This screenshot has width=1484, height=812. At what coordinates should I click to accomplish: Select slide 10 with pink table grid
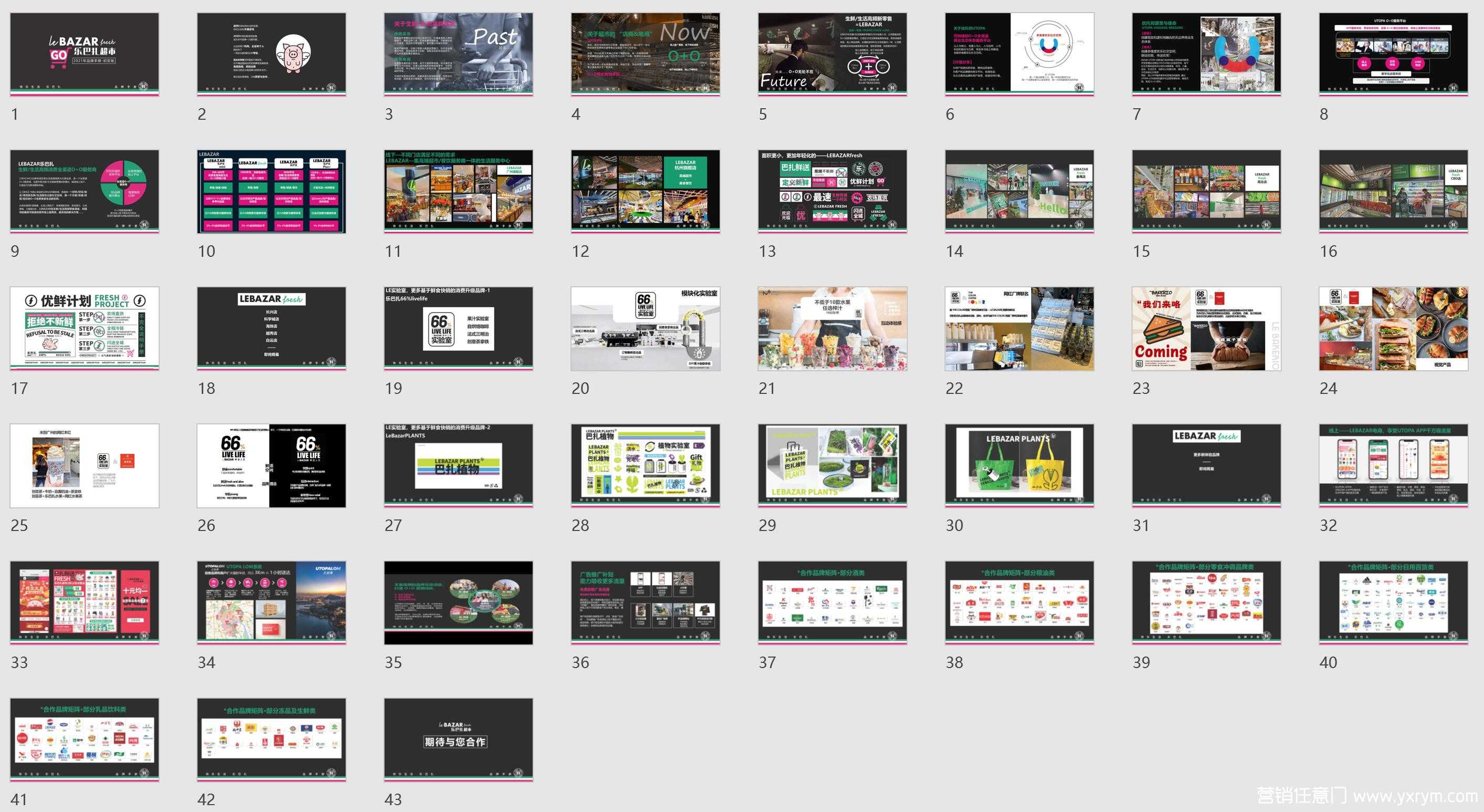click(272, 191)
